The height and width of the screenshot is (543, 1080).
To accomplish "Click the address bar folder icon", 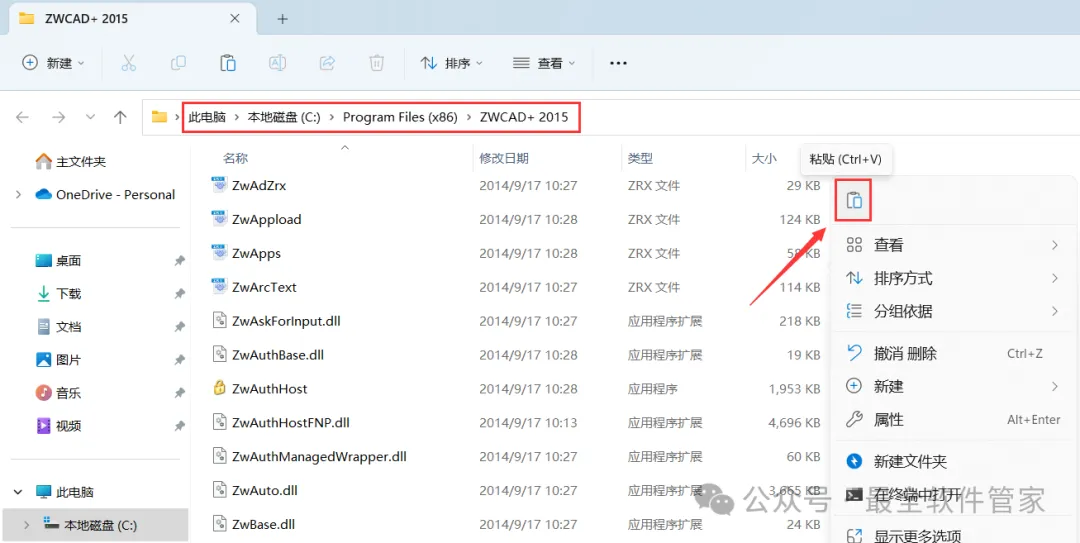I will tap(159, 116).
